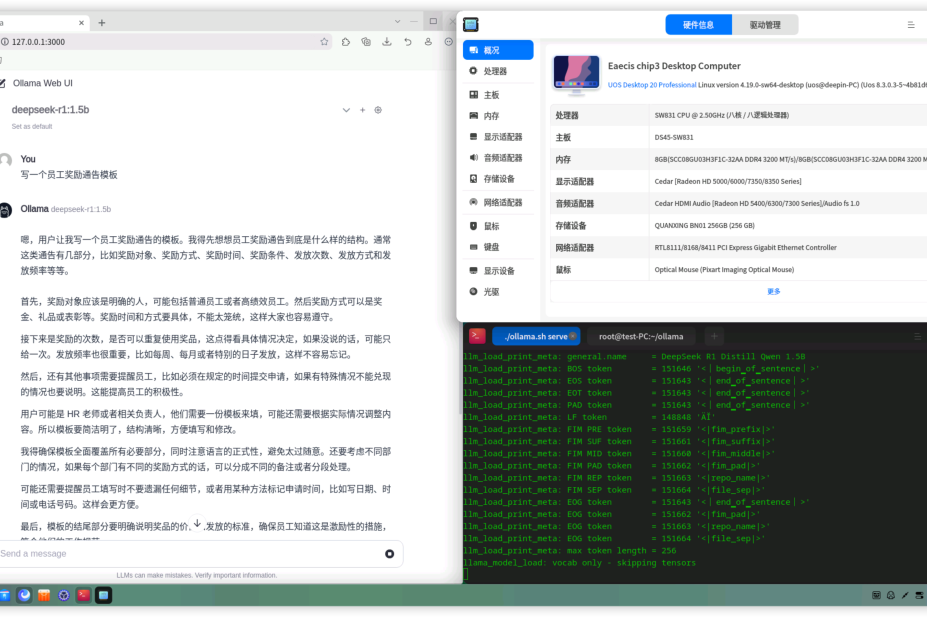Switch to the 驱动管理 tab
The image size is (927, 617).
(x=765, y=25)
